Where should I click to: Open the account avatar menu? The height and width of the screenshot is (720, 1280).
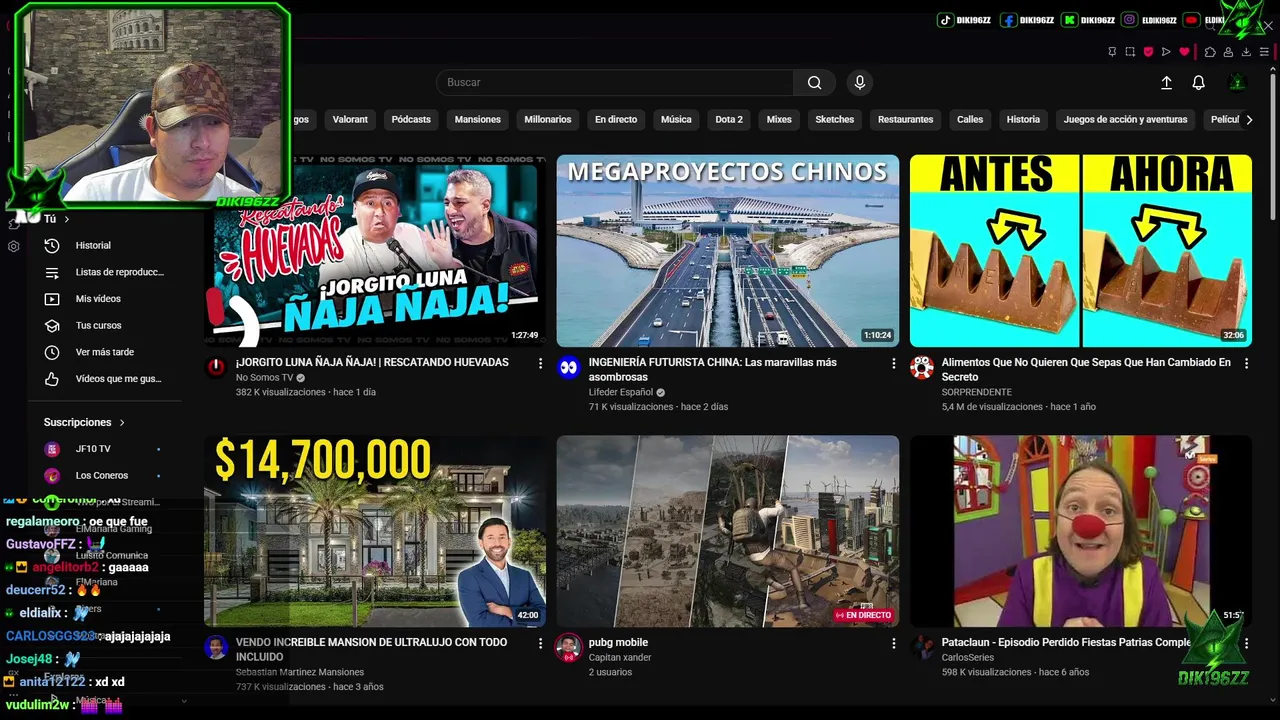pos(1237,83)
